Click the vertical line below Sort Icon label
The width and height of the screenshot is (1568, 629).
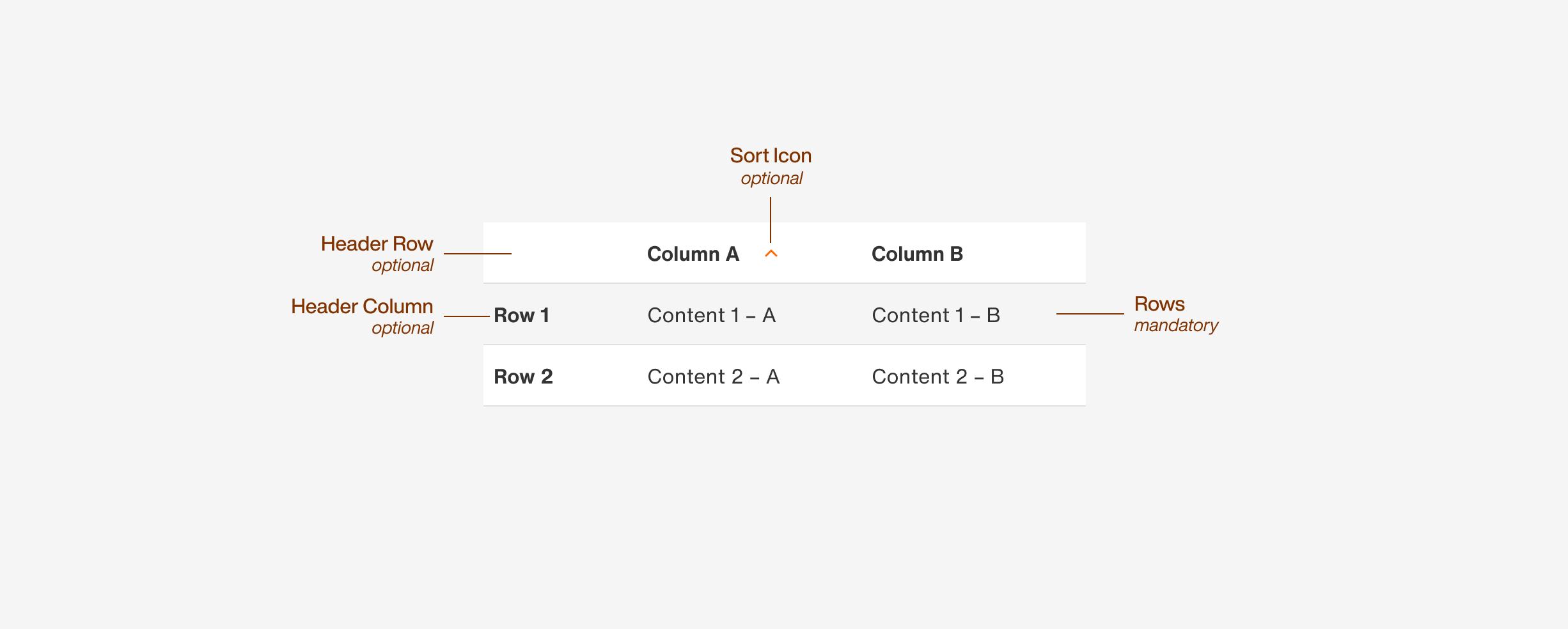point(771,219)
